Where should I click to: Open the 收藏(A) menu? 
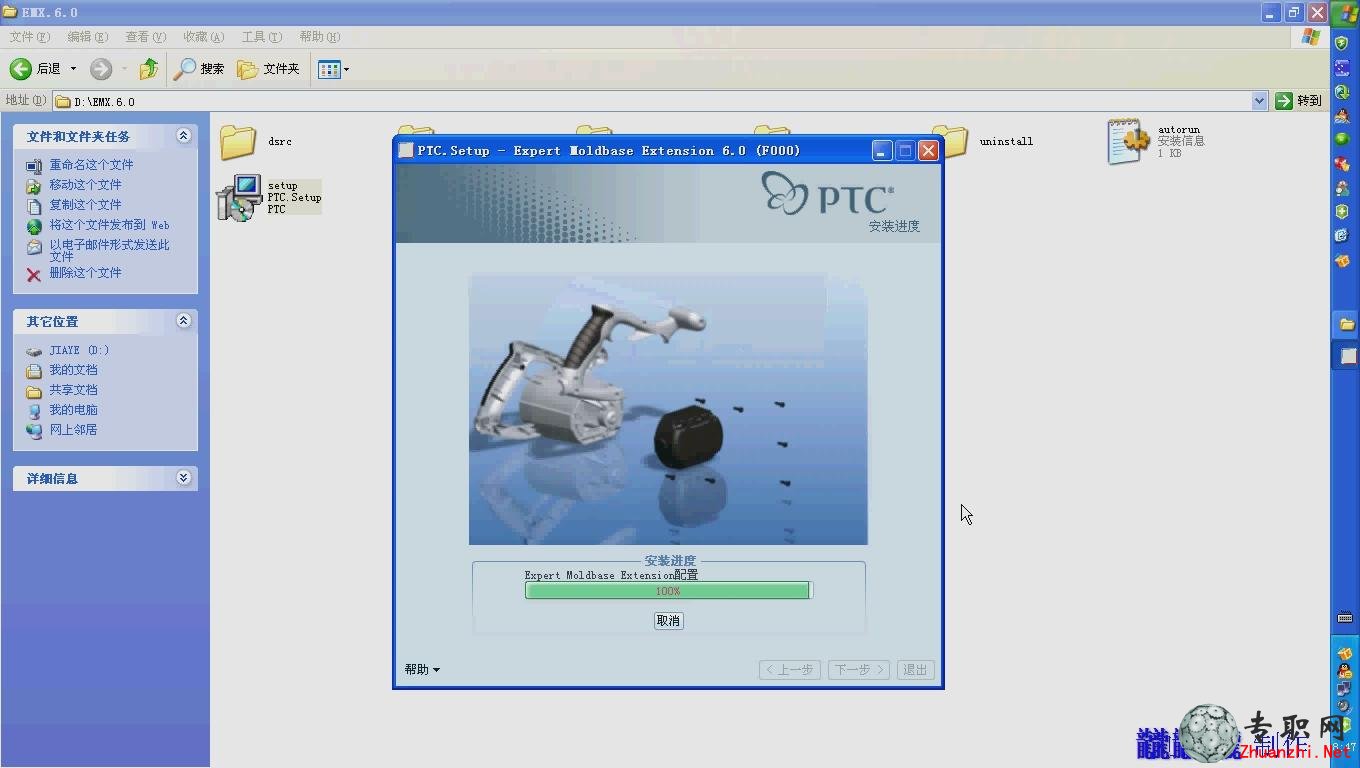click(204, 37)
